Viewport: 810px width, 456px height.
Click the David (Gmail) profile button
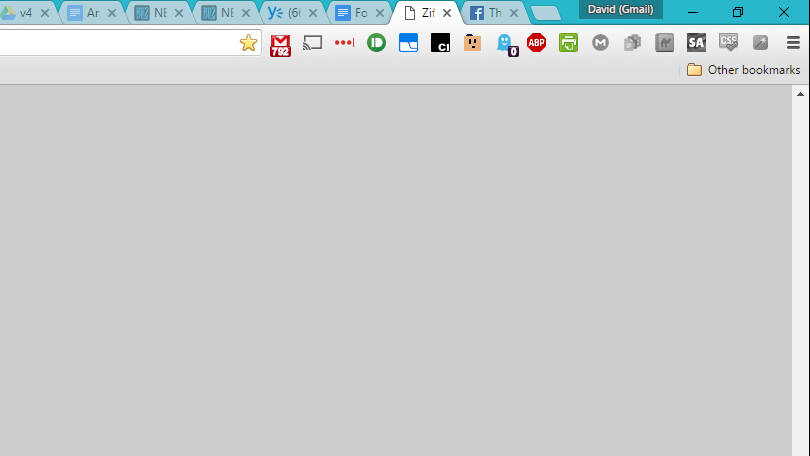(x=620, y=9)
